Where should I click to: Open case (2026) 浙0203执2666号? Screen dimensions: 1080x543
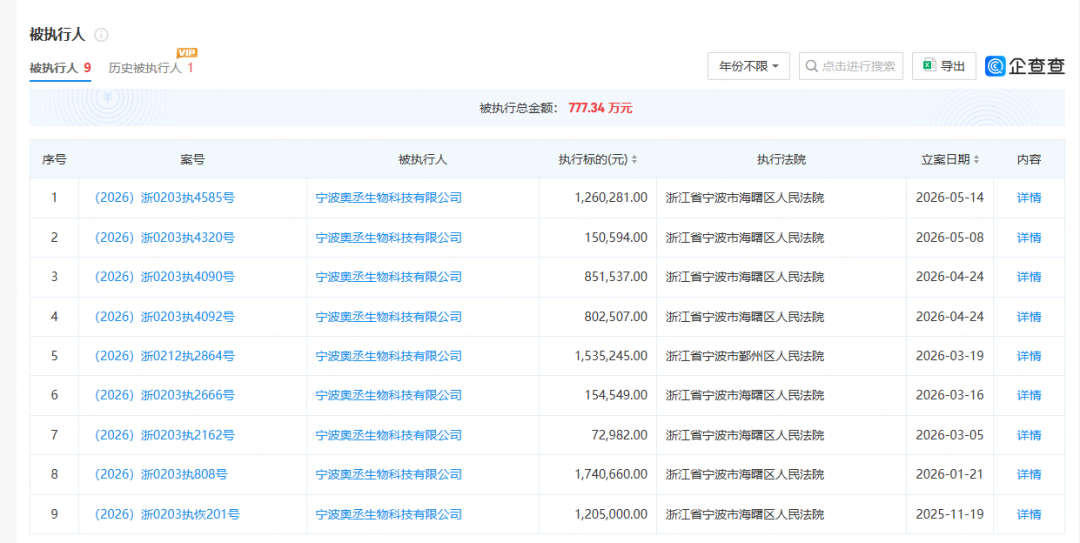pyautogui.click(x=165, y=396)
